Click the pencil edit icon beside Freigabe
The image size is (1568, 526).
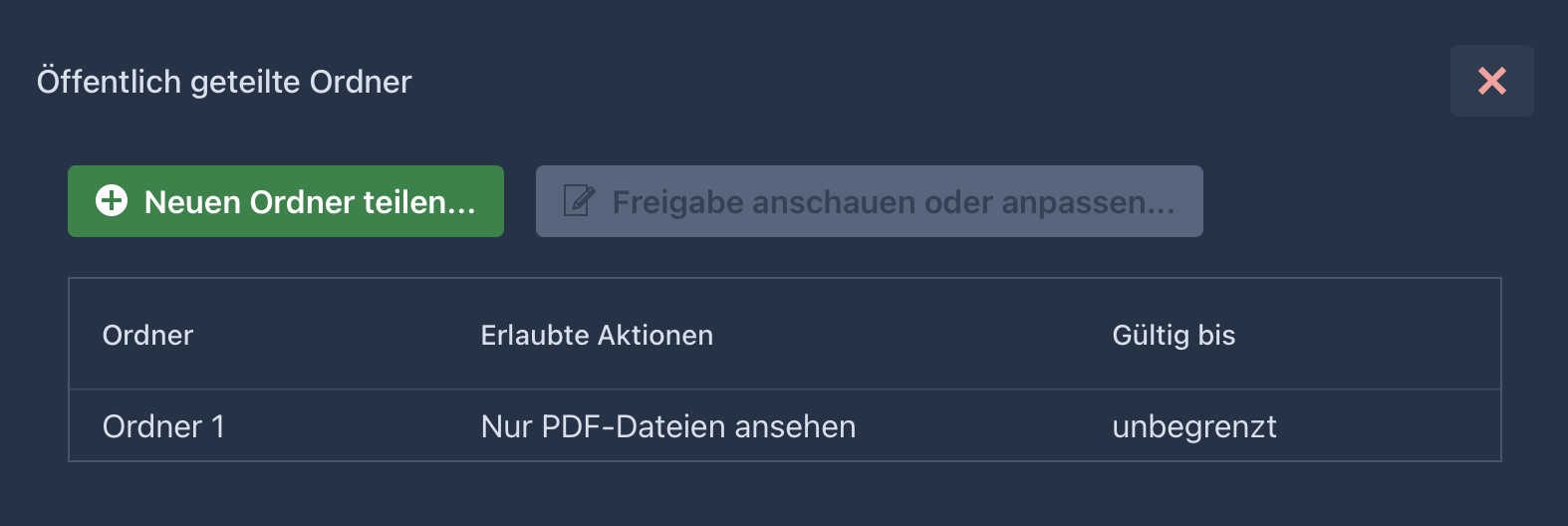click(579, 201)
